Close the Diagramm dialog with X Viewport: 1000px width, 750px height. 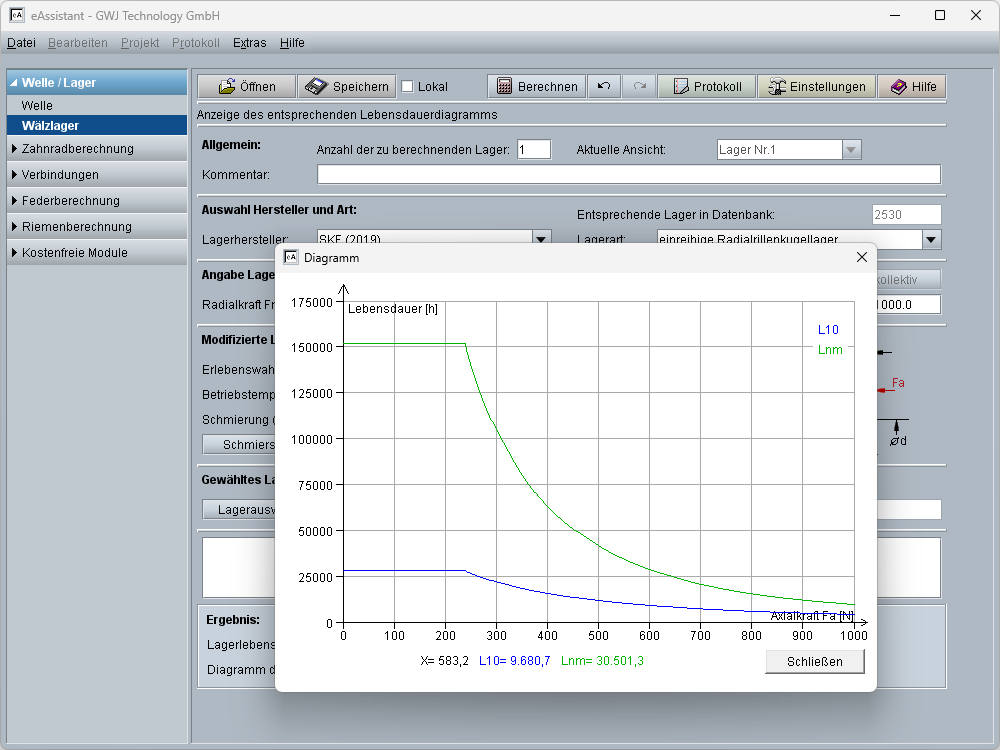[x=861, y=258]
